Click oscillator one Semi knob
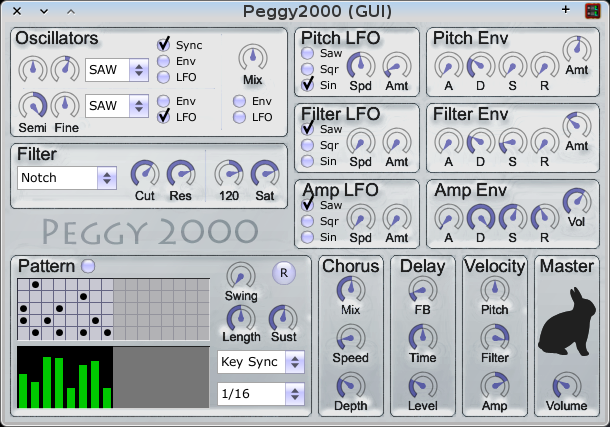The width and height of the screenshot is (610, 427). (33, 70)
